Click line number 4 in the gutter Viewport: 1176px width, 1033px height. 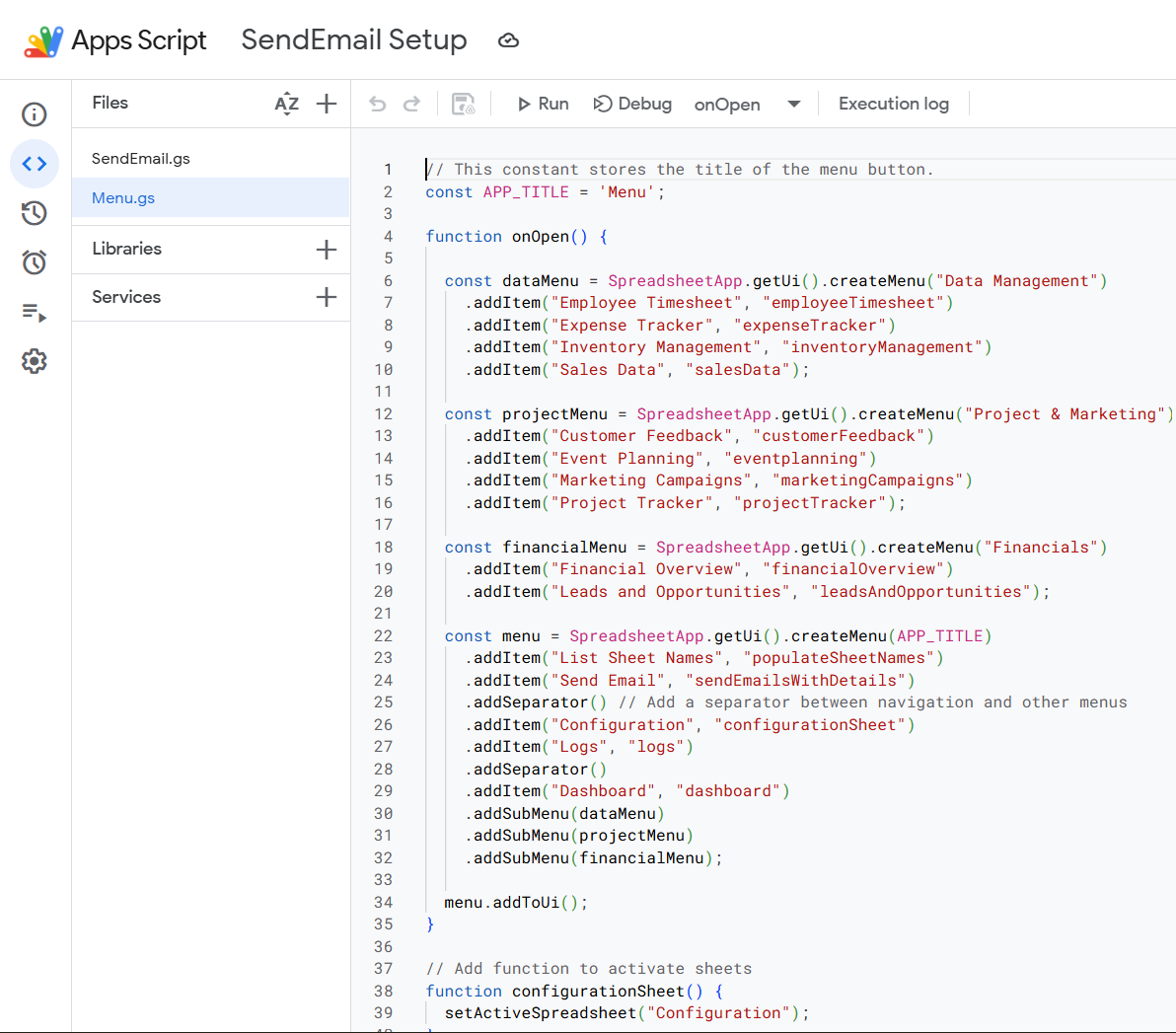coord(388,237)
